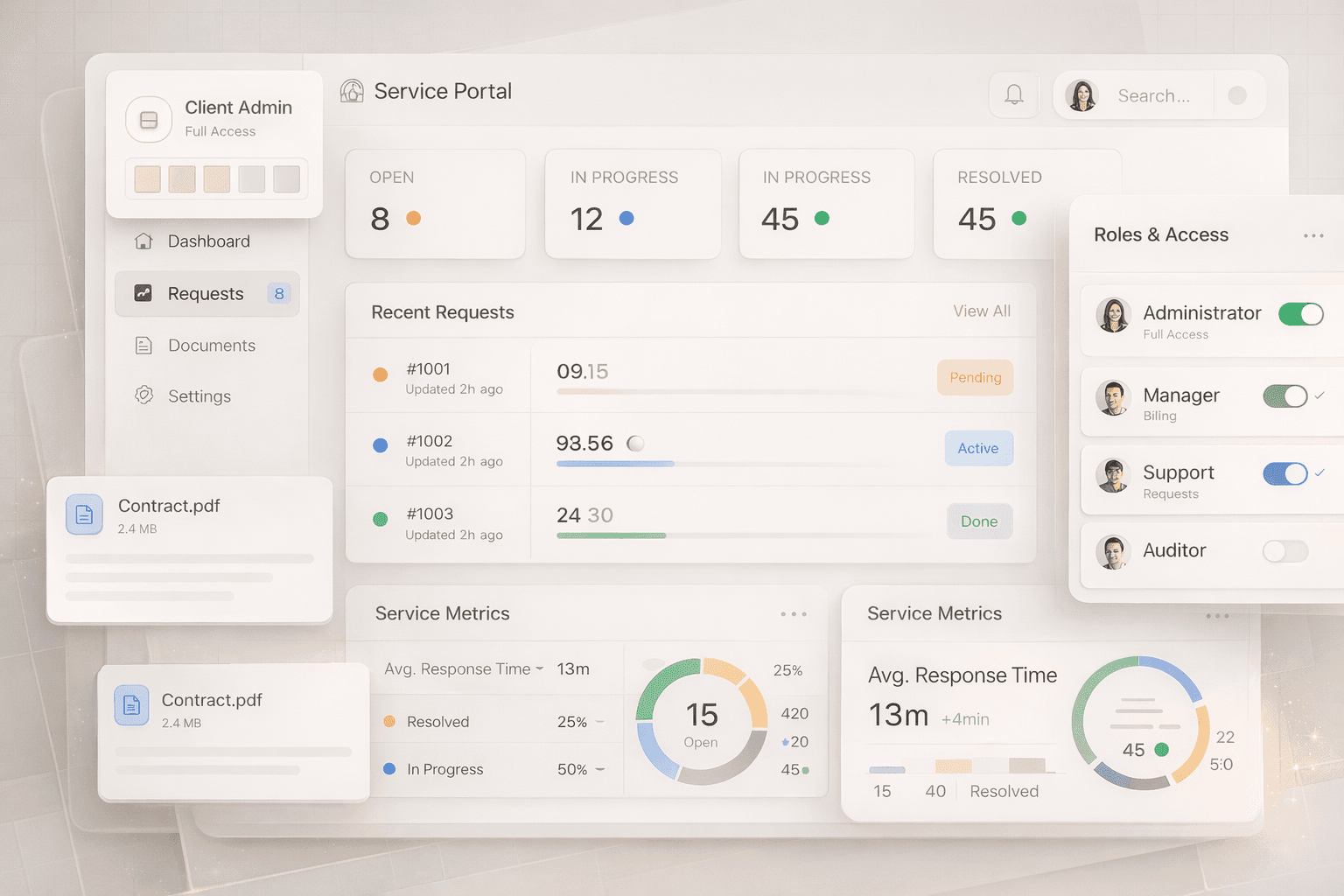The width and height of the screenshot is (1344, 896).
Task: Click the Service Portal logo icon
Action: click(351, 90)
